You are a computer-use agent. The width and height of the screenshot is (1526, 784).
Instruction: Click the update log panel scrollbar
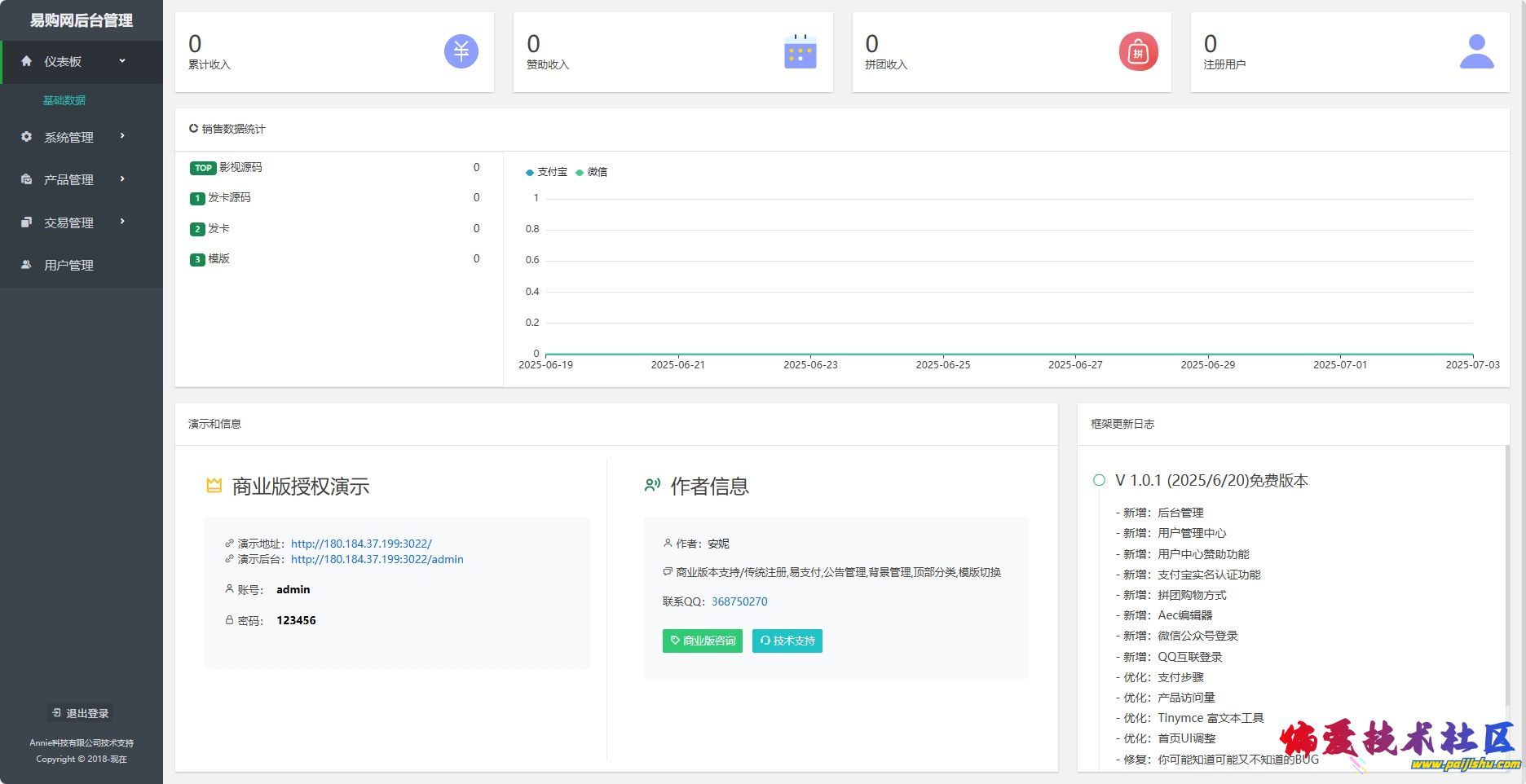1506,570
